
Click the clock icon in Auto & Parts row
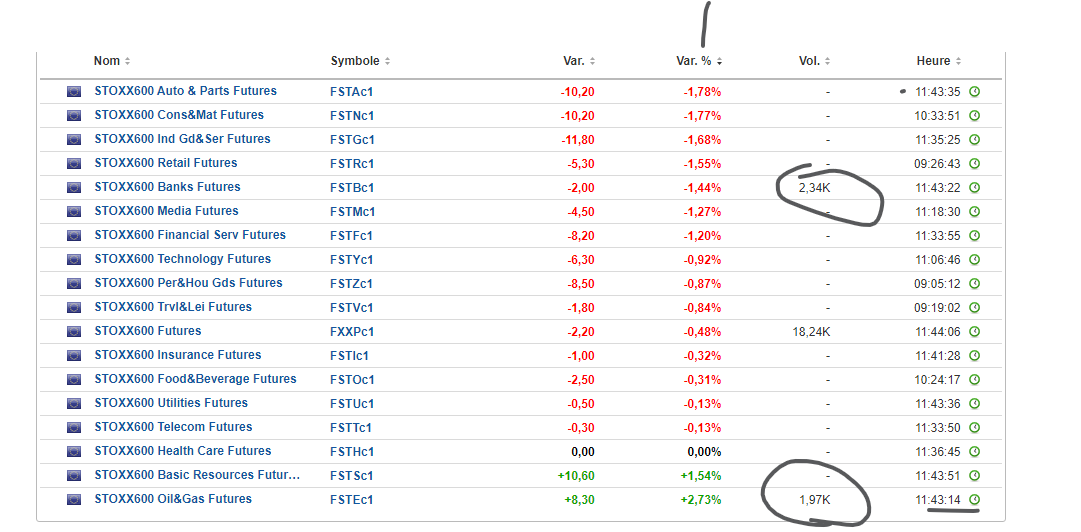[x=974, y=91]
